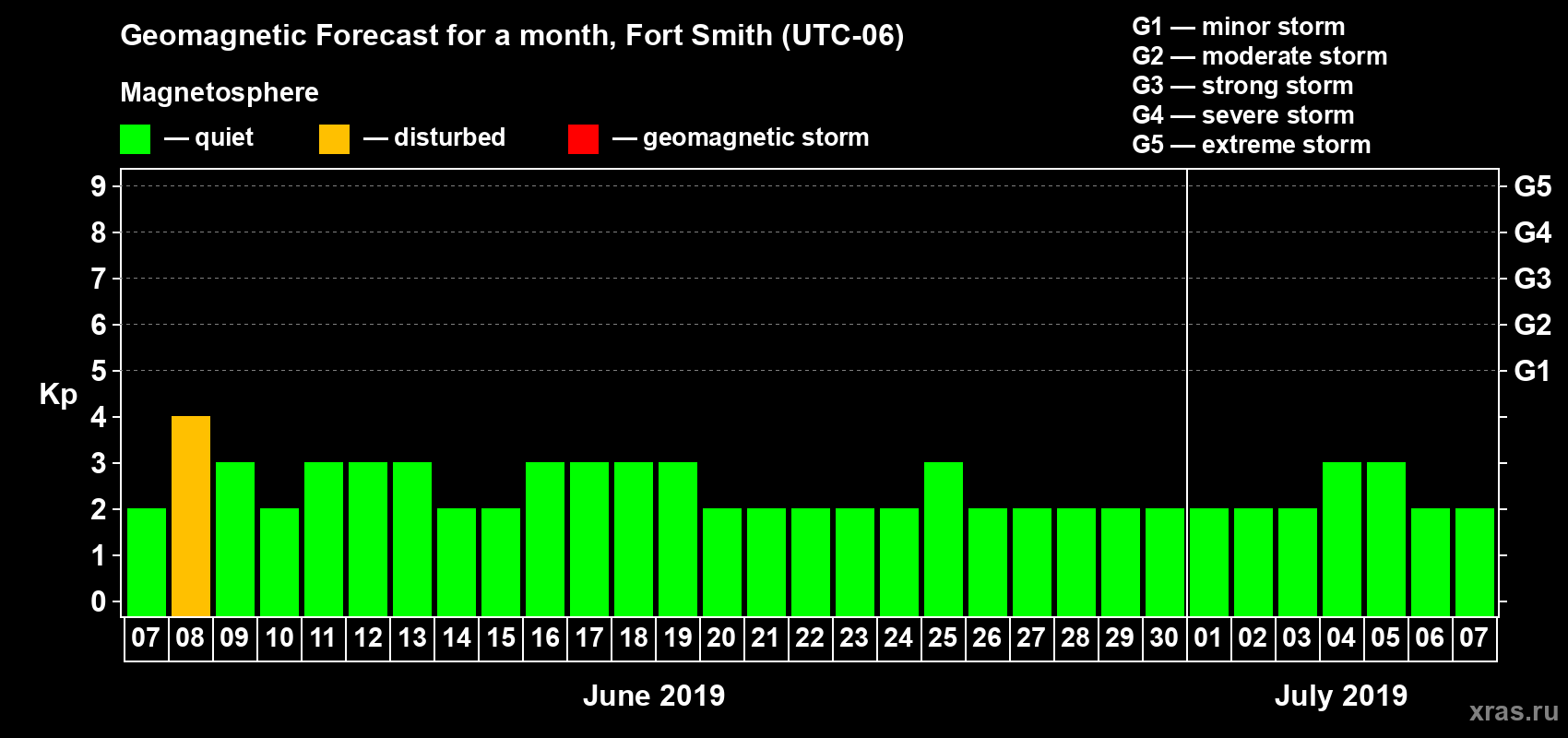This screenshot has width=1568, height=738.
Task: Click the bar for June 16
Action: click(545, 539)
